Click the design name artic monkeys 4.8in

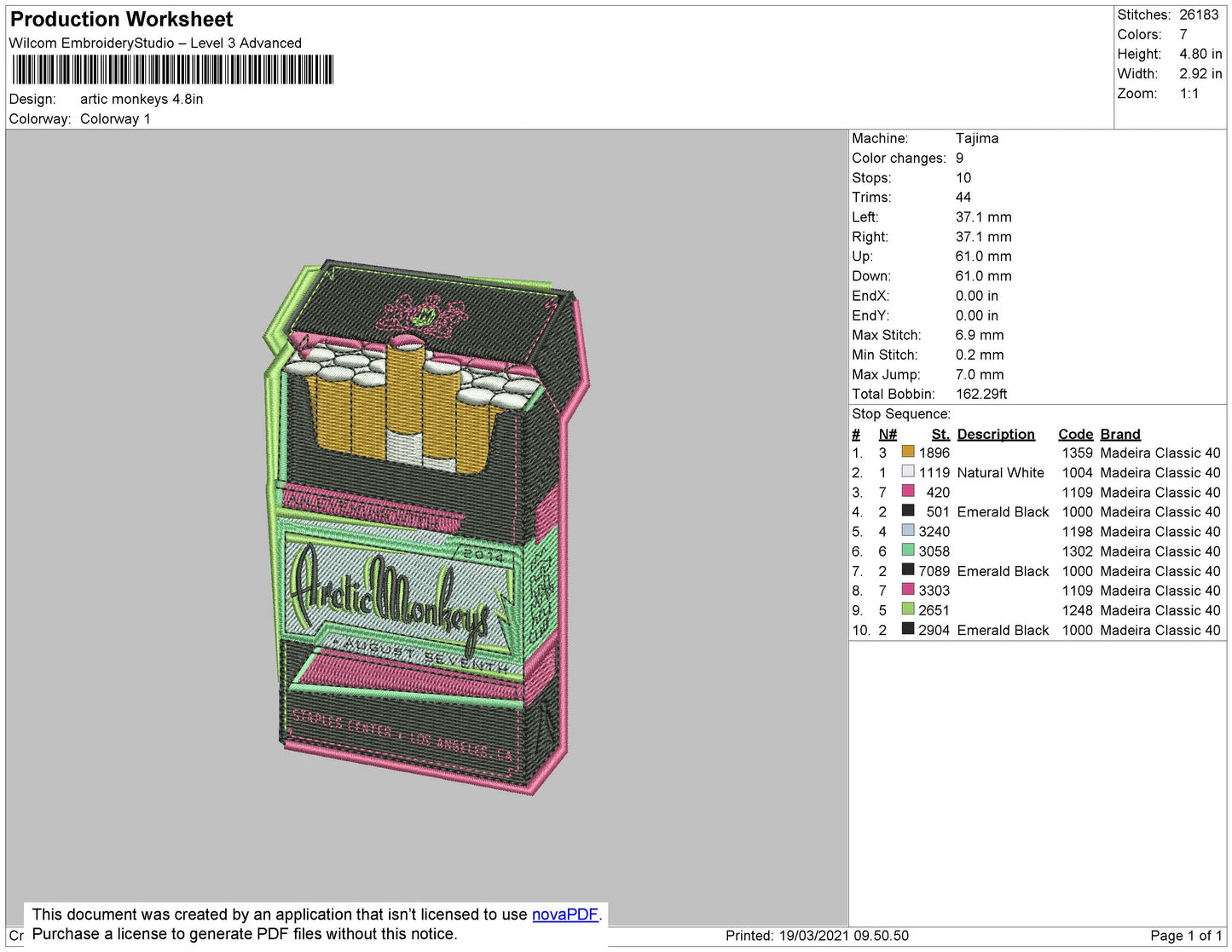(x=142, y=99)
